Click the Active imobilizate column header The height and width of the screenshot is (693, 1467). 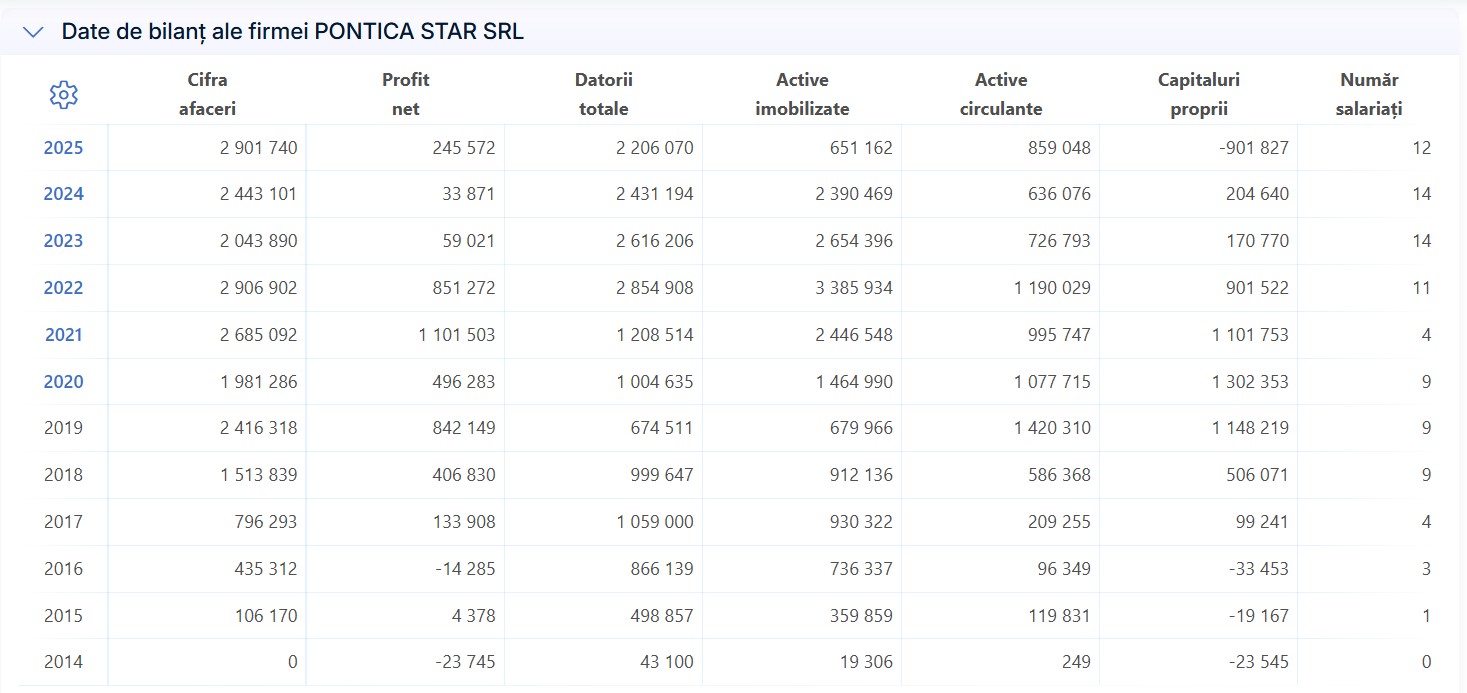pos(802,95)
